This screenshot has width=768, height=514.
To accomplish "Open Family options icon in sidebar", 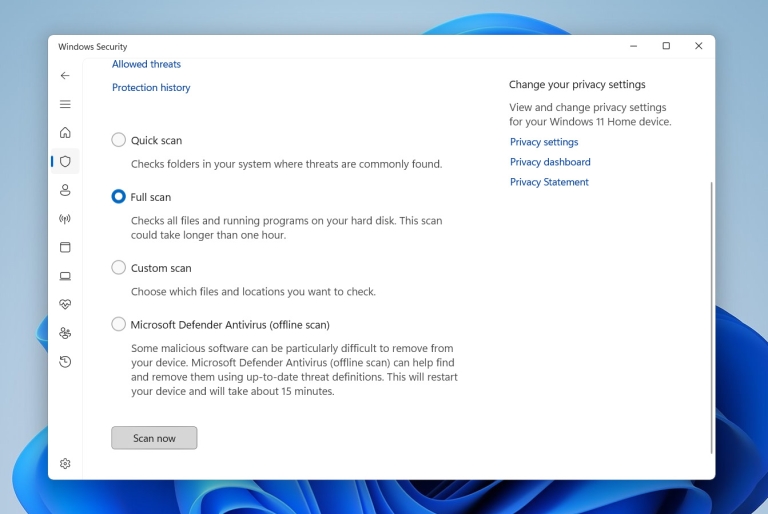I will pos(65,333).
